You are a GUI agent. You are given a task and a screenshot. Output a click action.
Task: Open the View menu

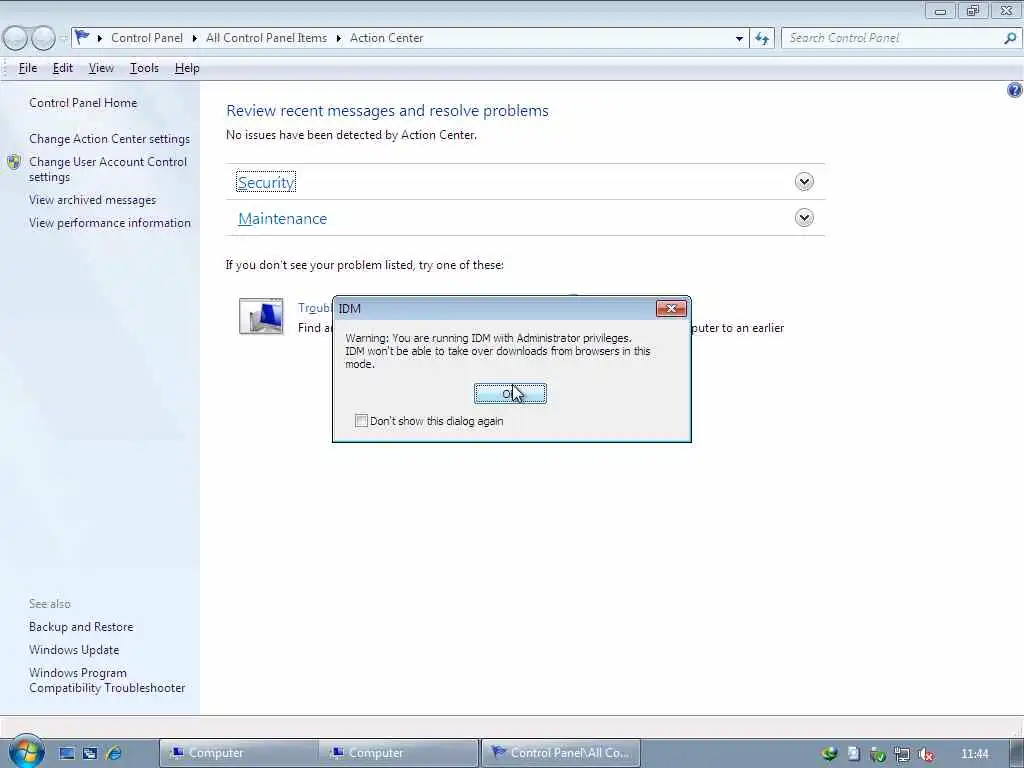point(101,68)
